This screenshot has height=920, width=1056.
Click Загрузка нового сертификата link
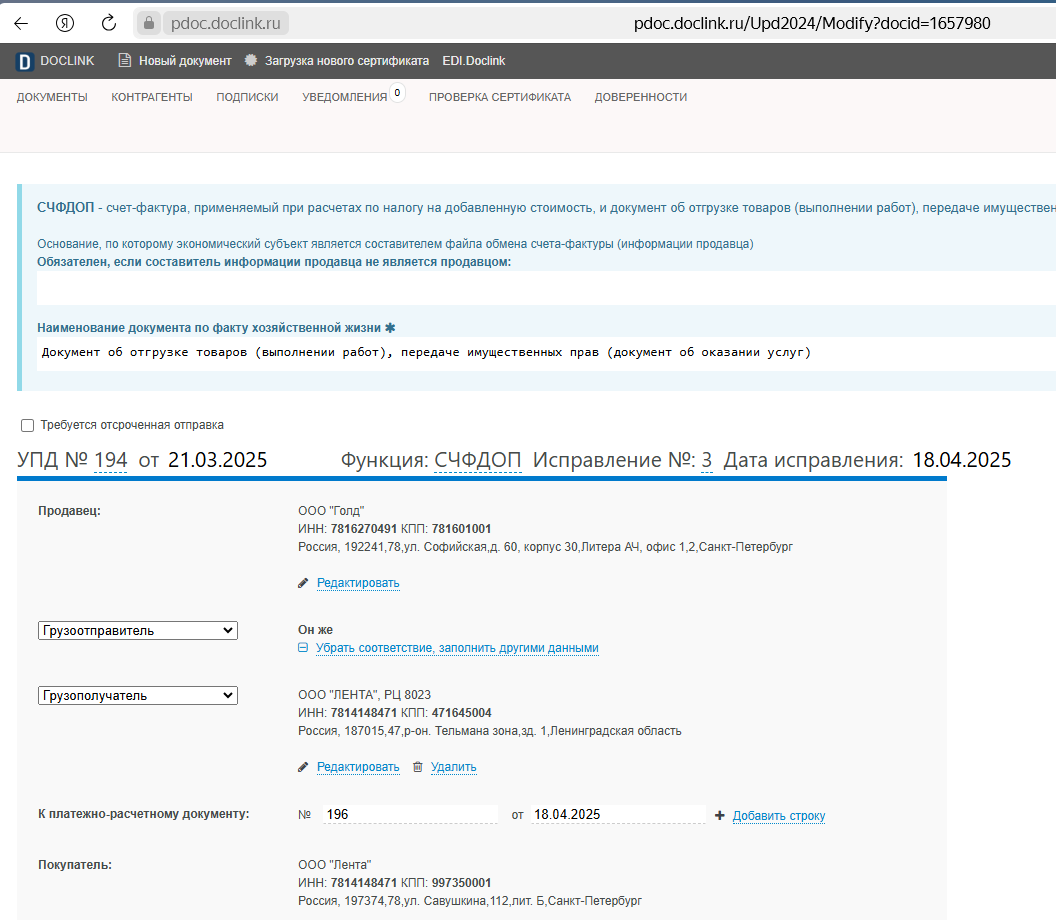347,61
